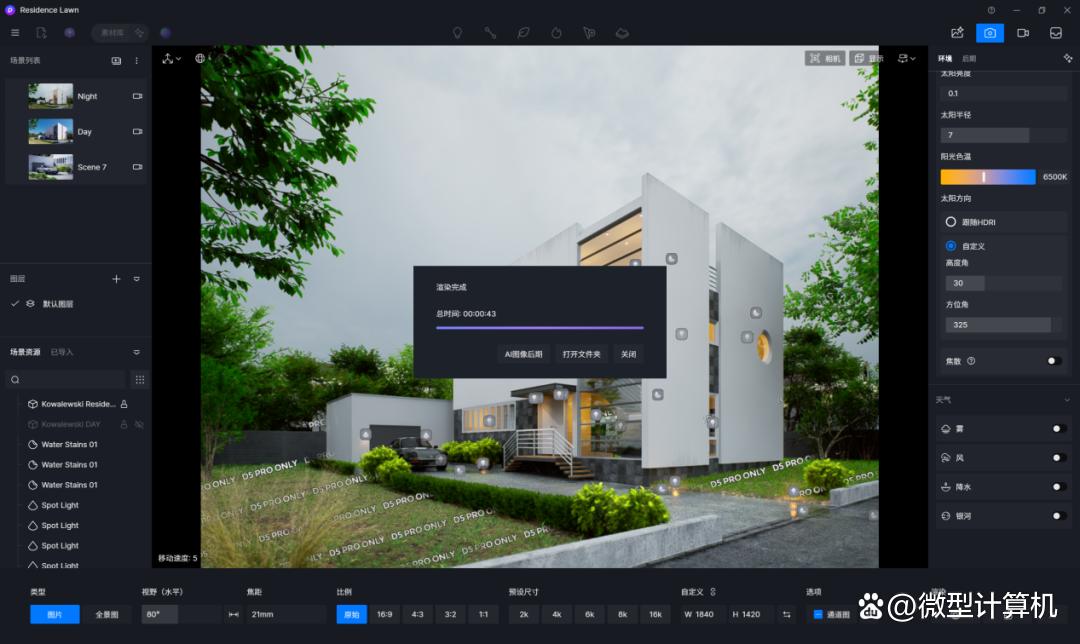Viewport: 1080px width, 644px height.
Task: Adjust the 阳光色温 color temperature slider
Action: (987, 177)
